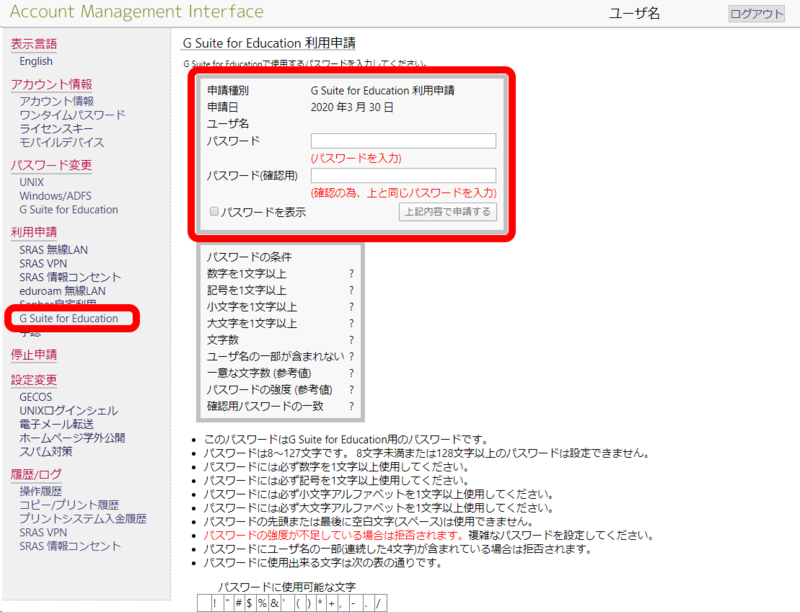800x612 pixels.
Task: Click the 一意な文字数 (参考値) row
Action: 280,373
